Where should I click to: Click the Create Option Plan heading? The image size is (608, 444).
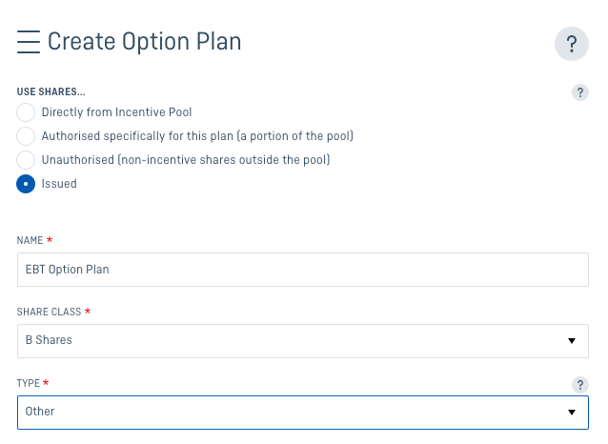144,41
